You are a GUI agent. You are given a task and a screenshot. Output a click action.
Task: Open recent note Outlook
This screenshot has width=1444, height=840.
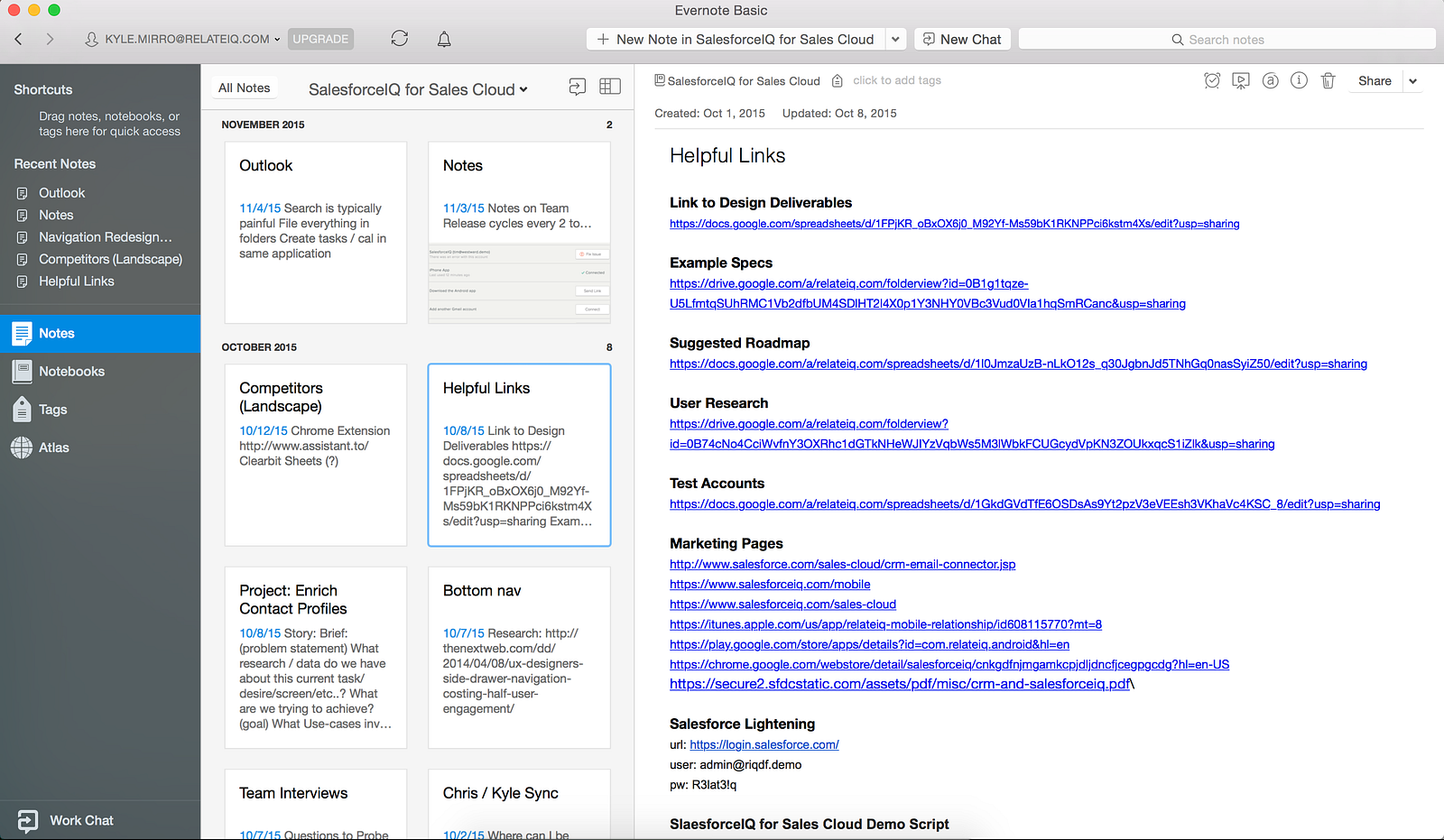pyautogui.click(x=61, y=193)
